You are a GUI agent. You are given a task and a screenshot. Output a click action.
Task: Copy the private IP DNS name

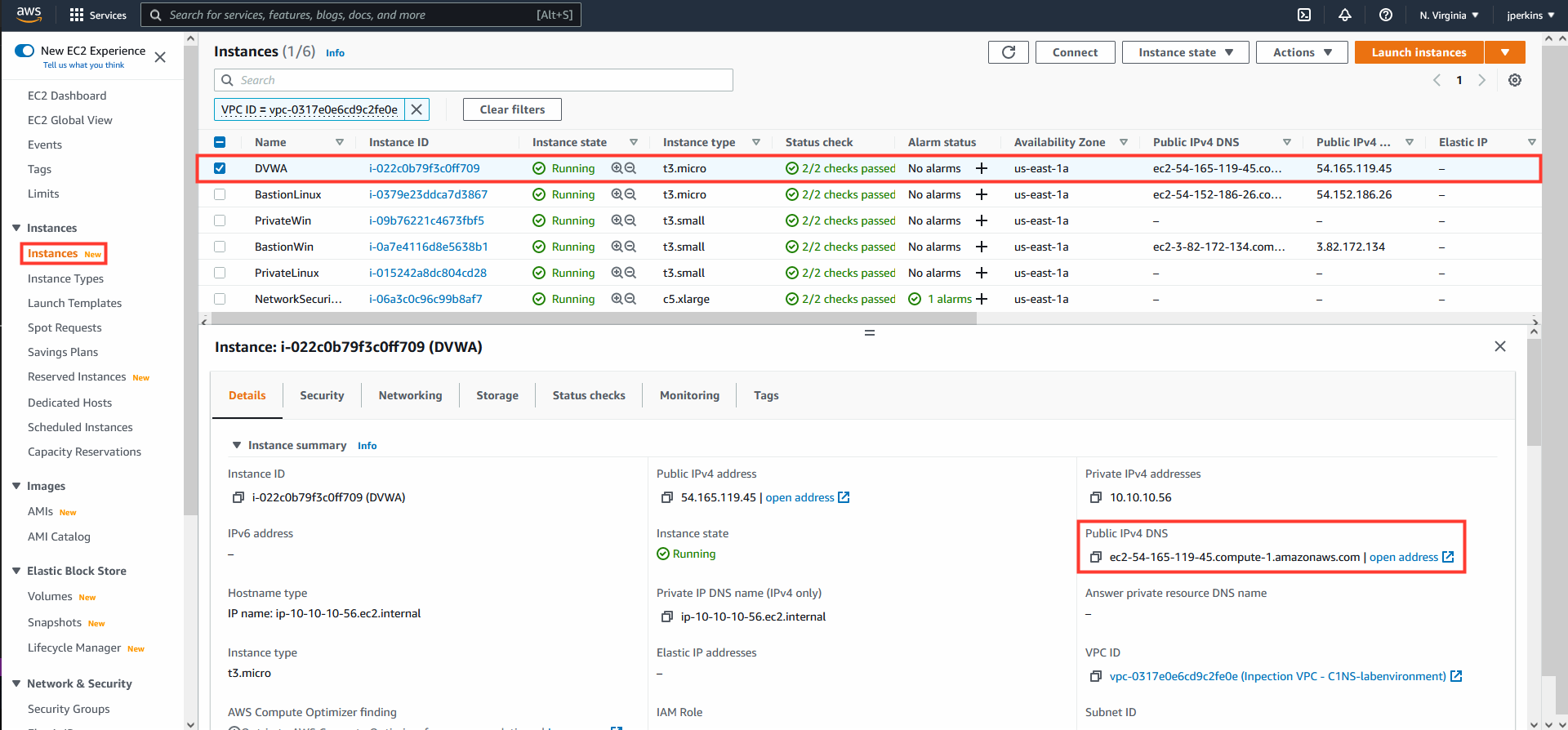tap(667, 616)
